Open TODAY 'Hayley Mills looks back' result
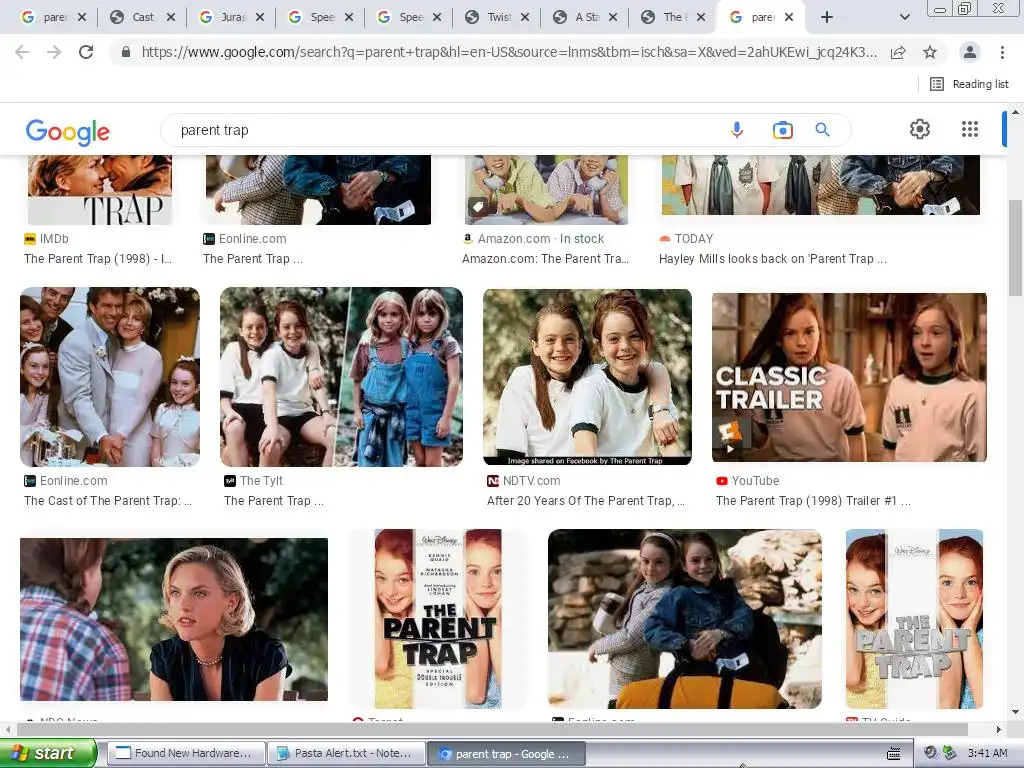The image size is (1024, 768). point(773,259)
